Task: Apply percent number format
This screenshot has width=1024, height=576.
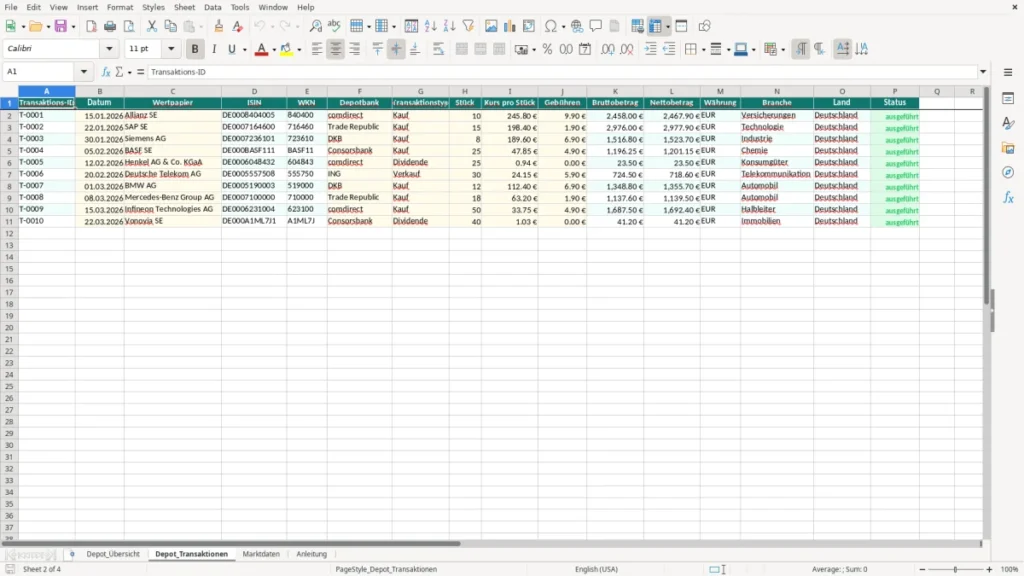Action: coord(547,49)
